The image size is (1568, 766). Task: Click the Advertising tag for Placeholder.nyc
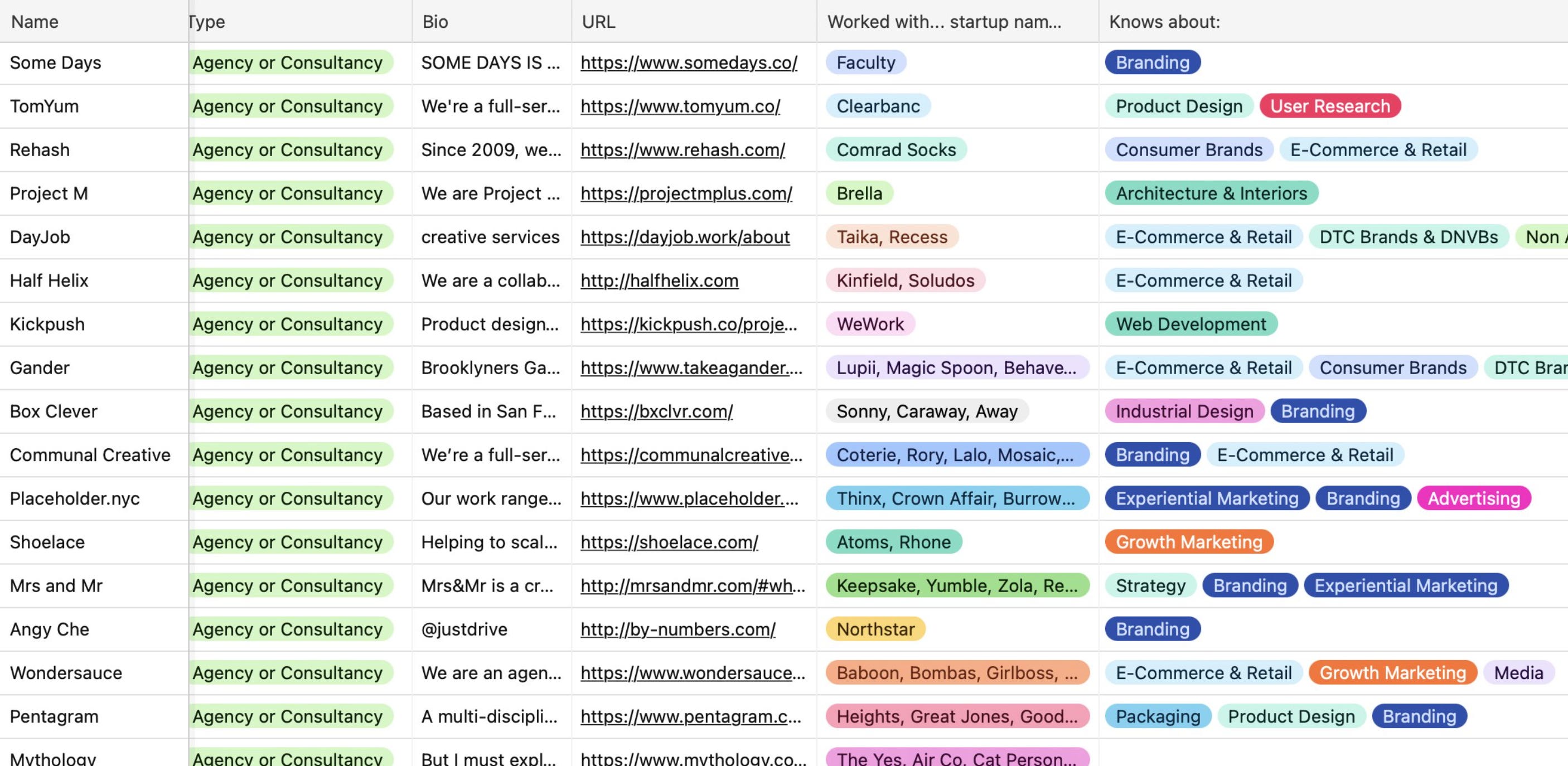(1474, 499)
